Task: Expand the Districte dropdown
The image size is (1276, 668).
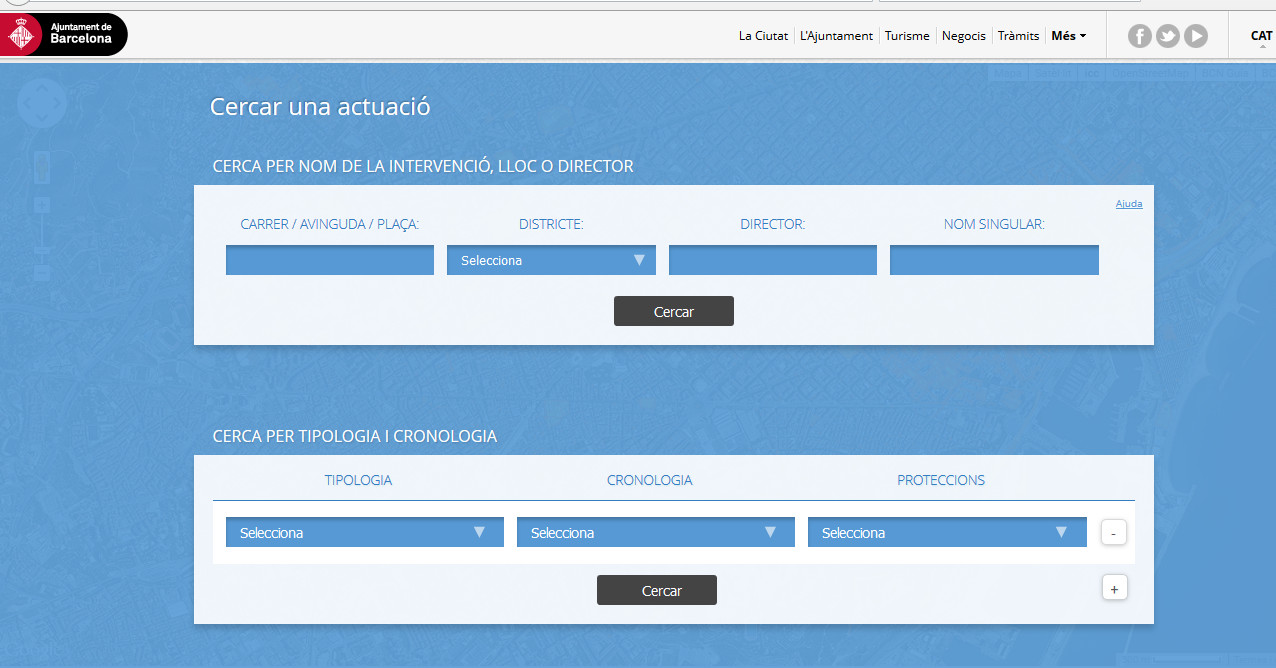Action: click(551, 260)
